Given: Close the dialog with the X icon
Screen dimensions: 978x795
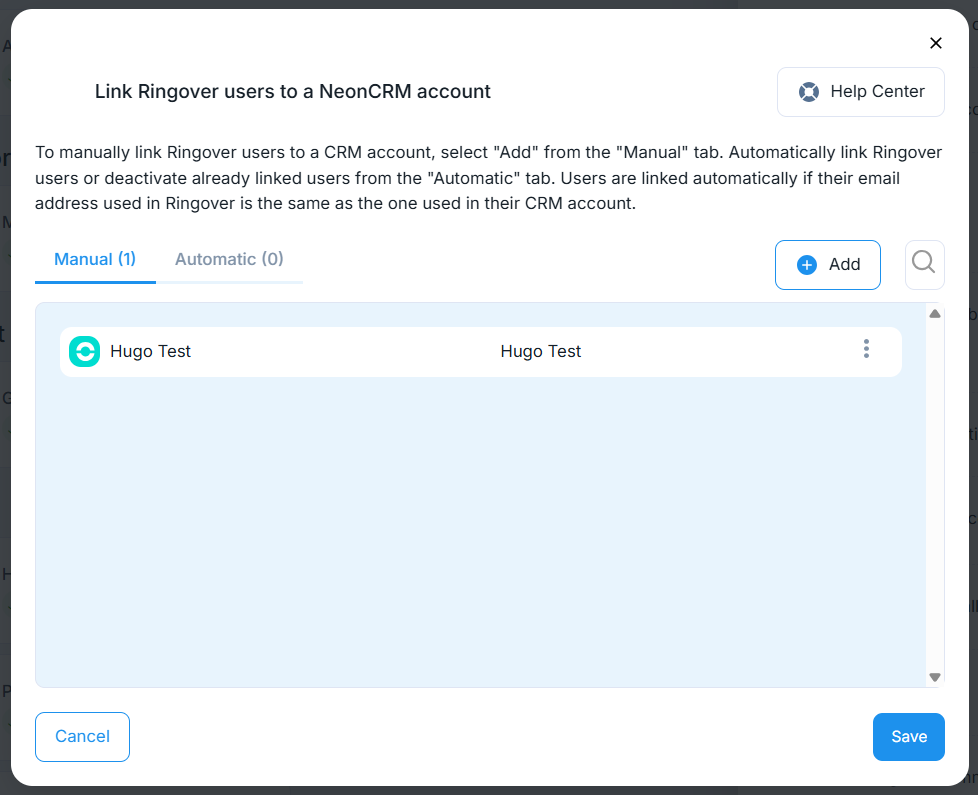Looking at the screenshot, I should tap(935, 43).
